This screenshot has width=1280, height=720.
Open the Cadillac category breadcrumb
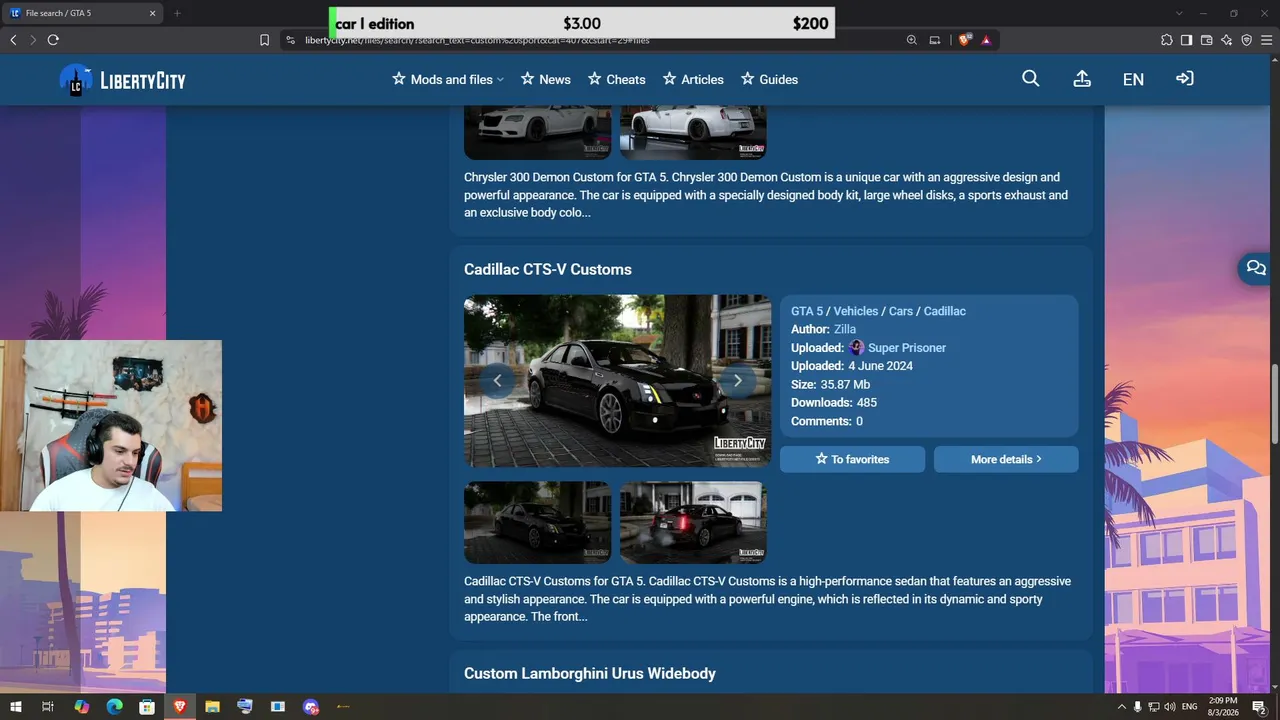pyautogui.click(x=945, y=311)
